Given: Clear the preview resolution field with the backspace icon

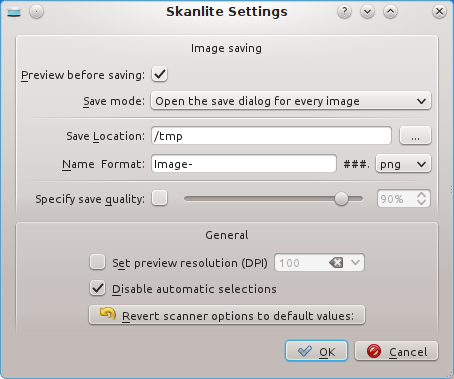Looking at the screenshot, I should point(336,263).
